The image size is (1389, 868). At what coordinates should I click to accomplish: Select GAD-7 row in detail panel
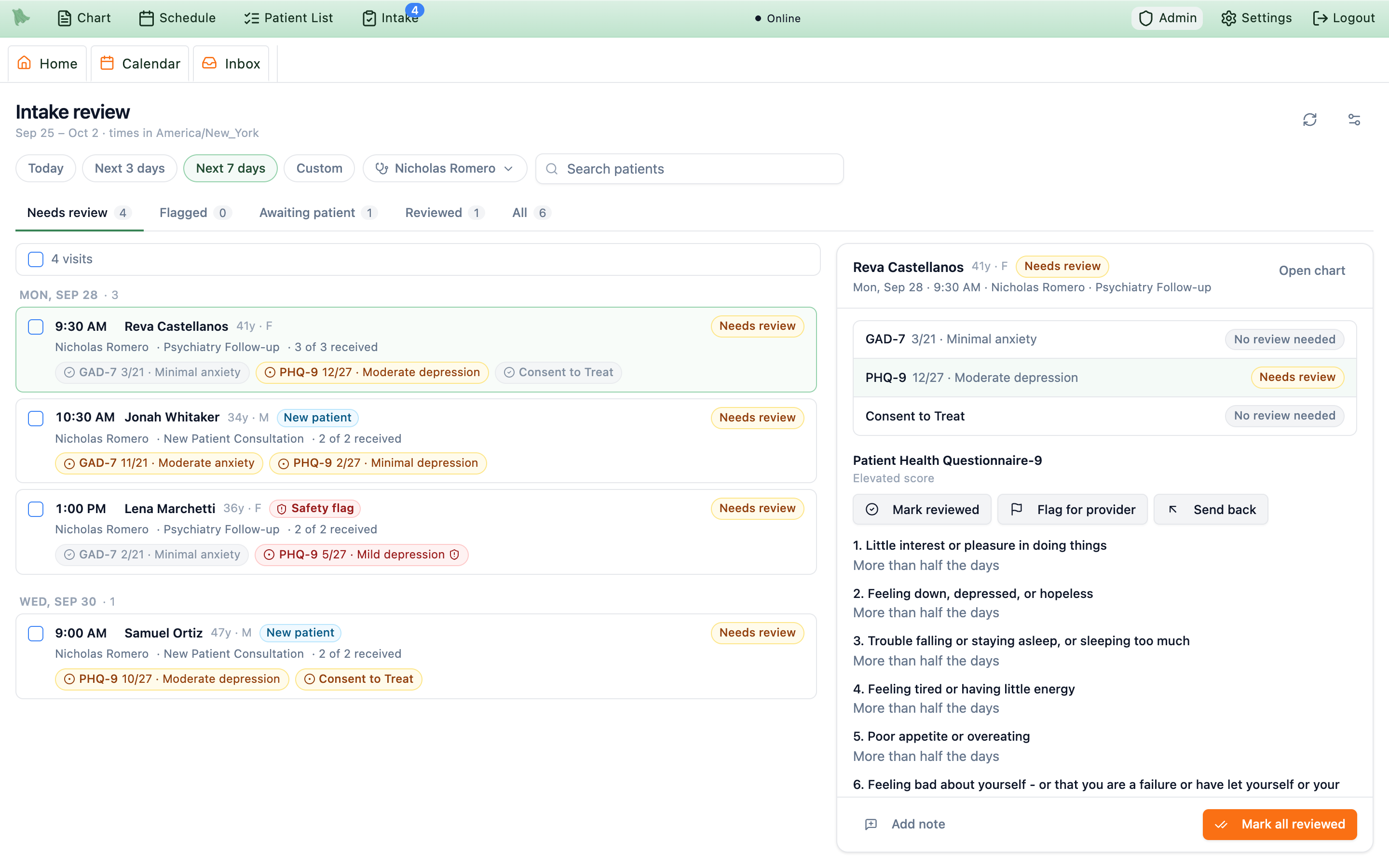click(1104, 339)
